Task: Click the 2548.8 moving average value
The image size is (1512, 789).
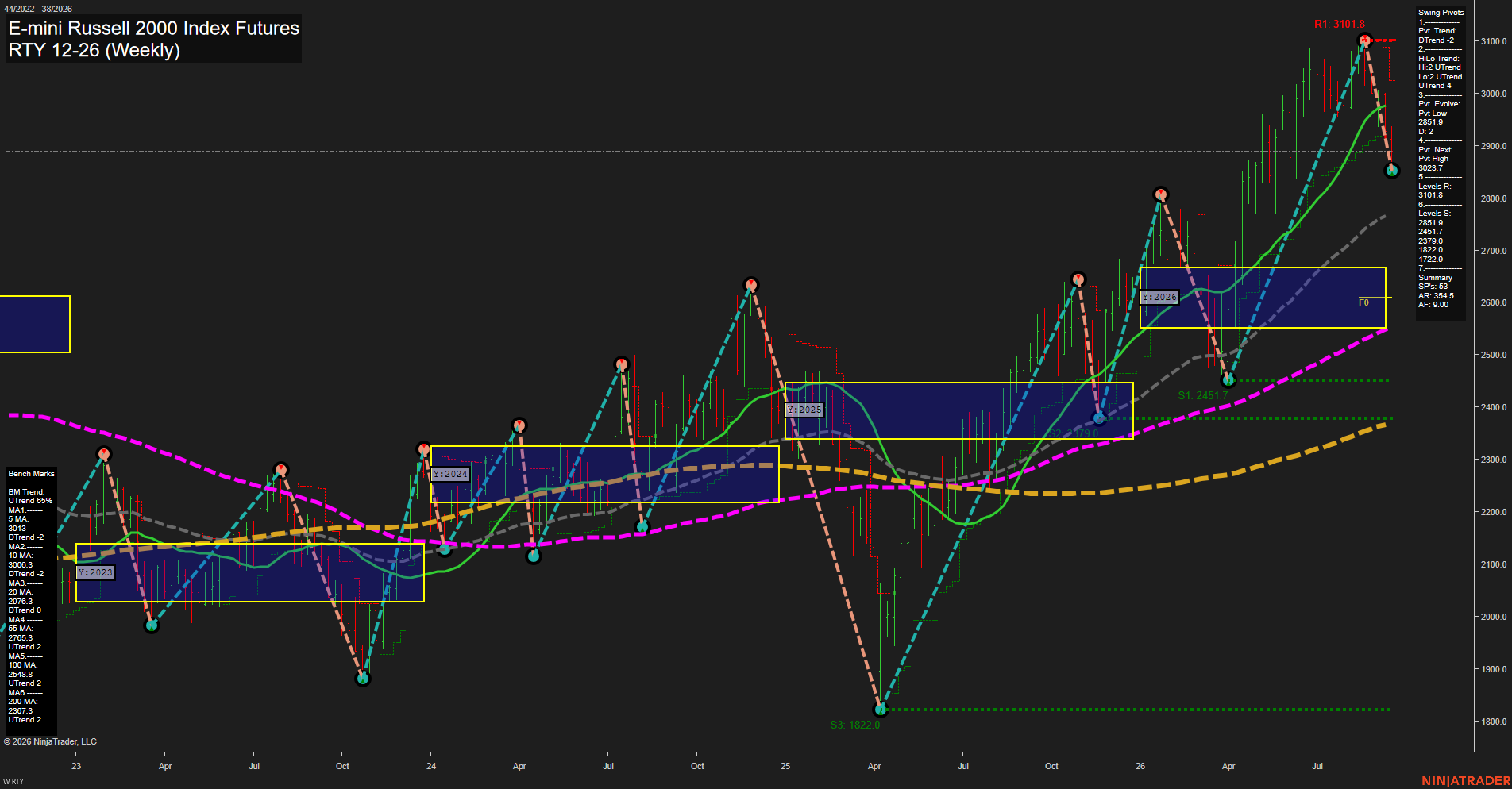Action: 20,675
